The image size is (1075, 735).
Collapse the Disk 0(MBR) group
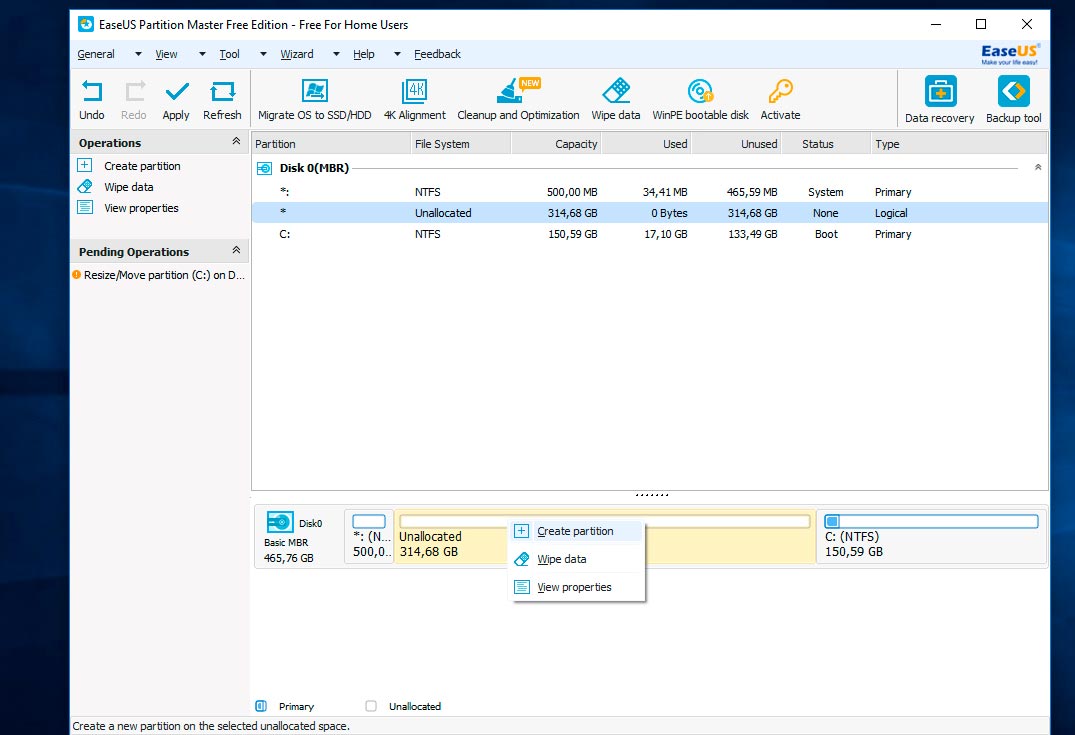pos(1037,168)
